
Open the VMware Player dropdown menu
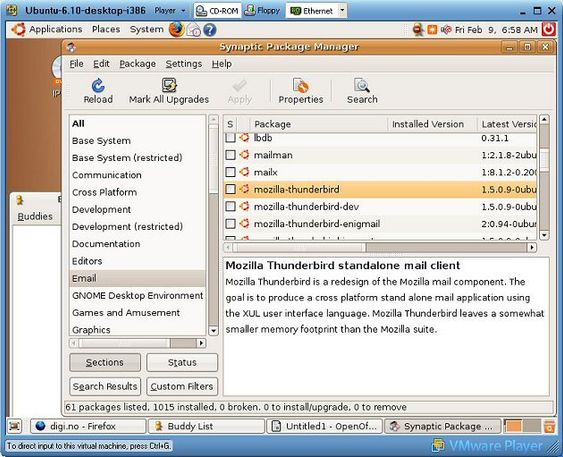click(x=170, y=11)
